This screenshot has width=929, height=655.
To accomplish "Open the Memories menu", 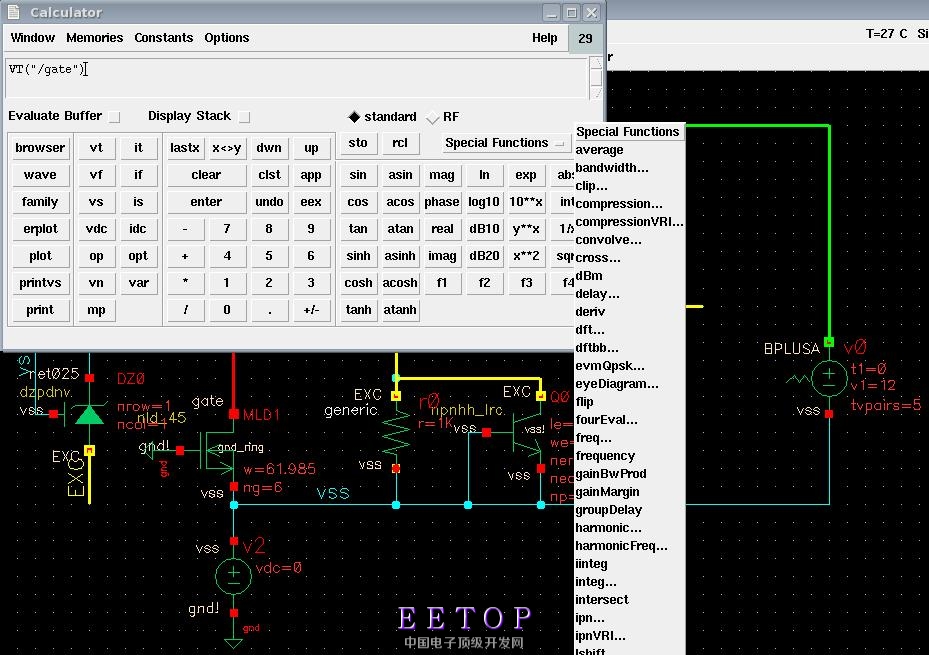I will click(x=94, y=38).
